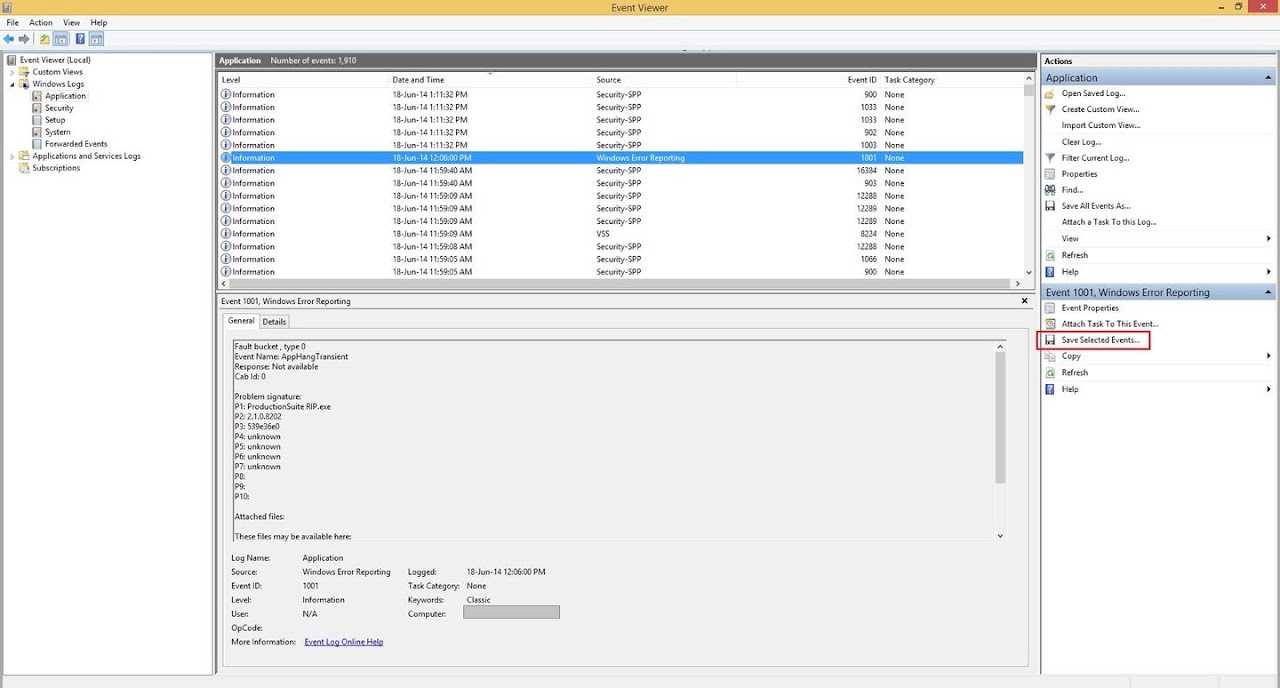Open the Application log in the tree
The height and width of the screenshot is (688, 1280).
tap(66, 96)
